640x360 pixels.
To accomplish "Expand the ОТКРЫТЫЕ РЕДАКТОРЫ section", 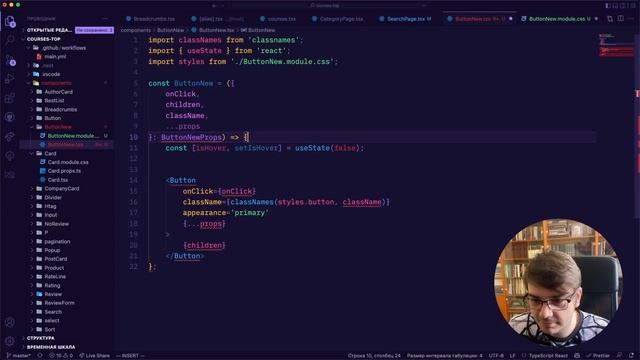I will coord(49,30).
